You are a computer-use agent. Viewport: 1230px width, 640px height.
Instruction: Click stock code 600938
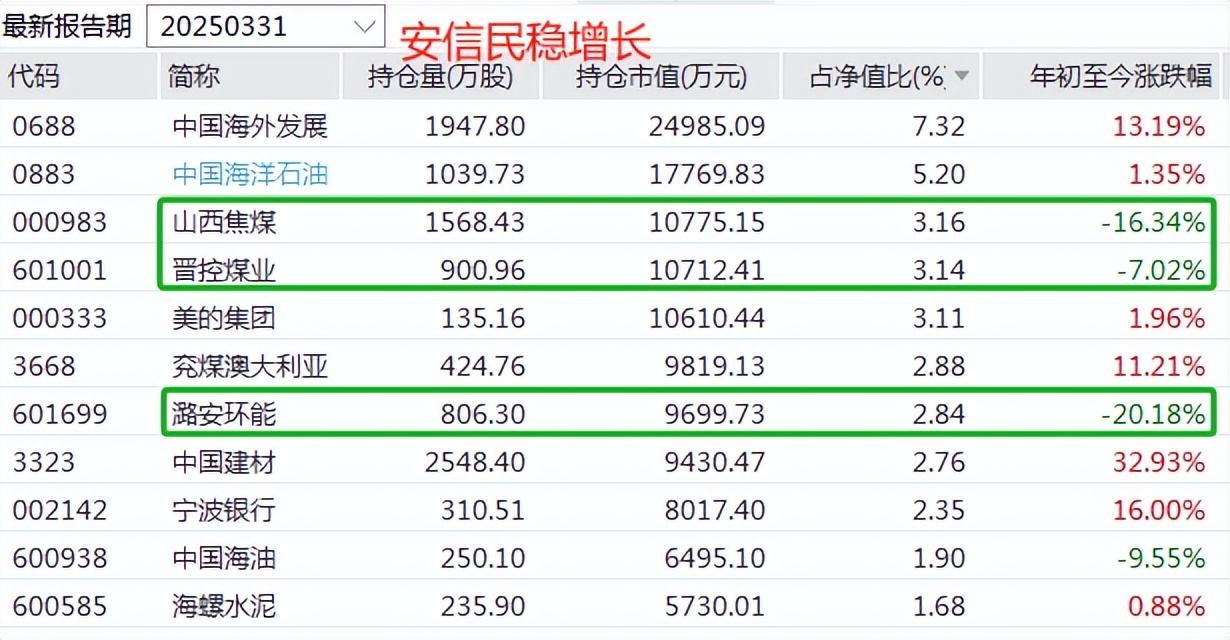point(60,558)
